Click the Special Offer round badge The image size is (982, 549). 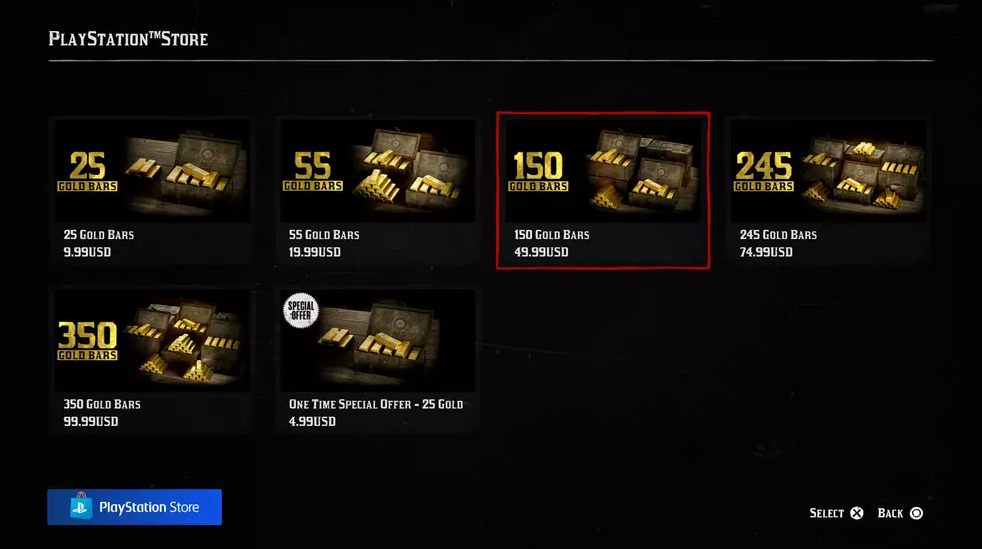click(x=301, y=310)
